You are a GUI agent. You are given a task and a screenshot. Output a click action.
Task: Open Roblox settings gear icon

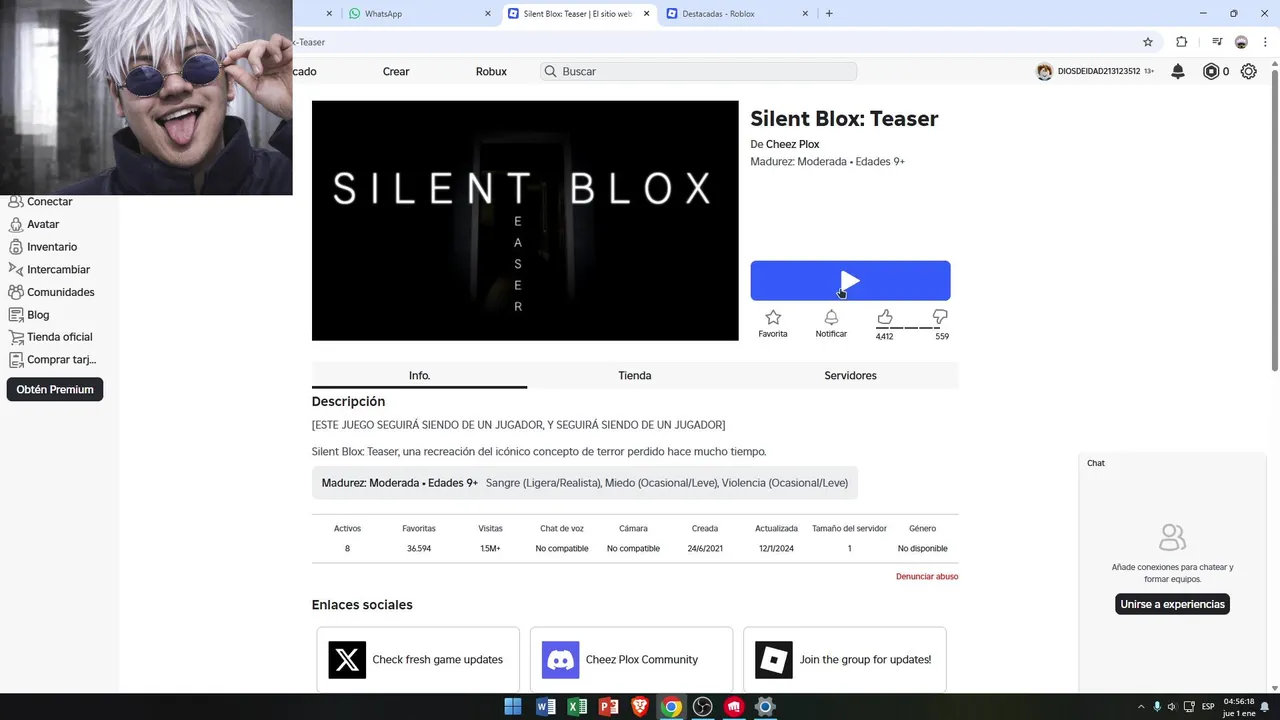(x=1248, y=71)
